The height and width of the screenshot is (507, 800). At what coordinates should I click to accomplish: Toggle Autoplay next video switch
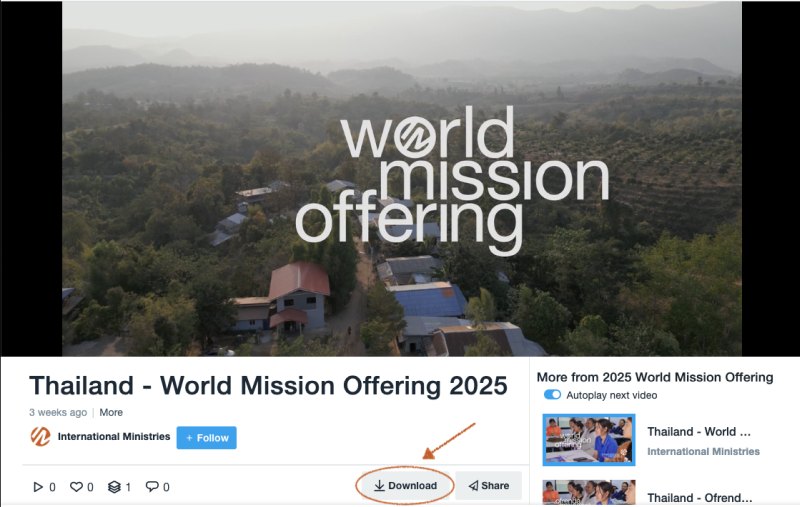pyautogui.click(x=552, y=395)
